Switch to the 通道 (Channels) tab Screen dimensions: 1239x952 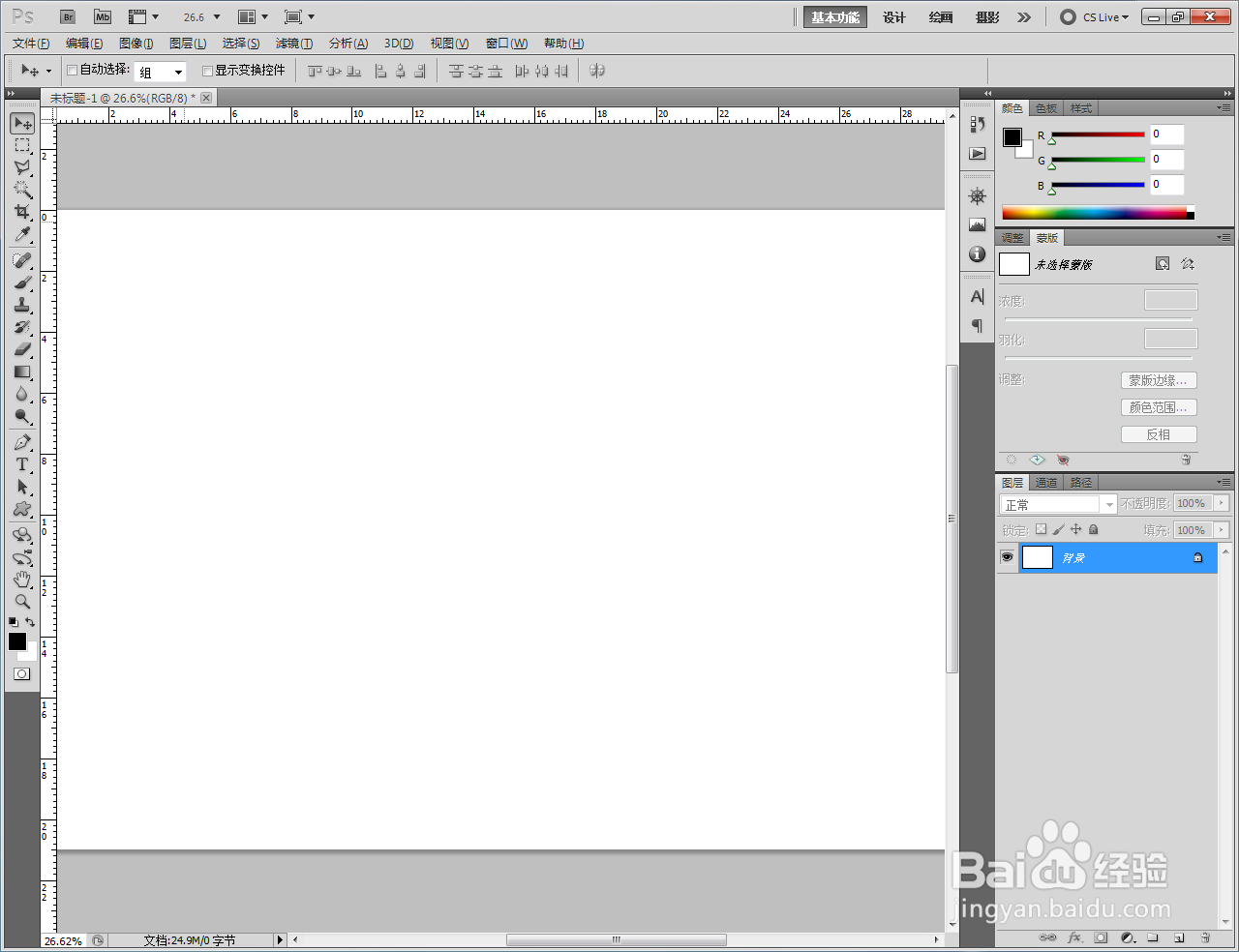point(1046,483)
